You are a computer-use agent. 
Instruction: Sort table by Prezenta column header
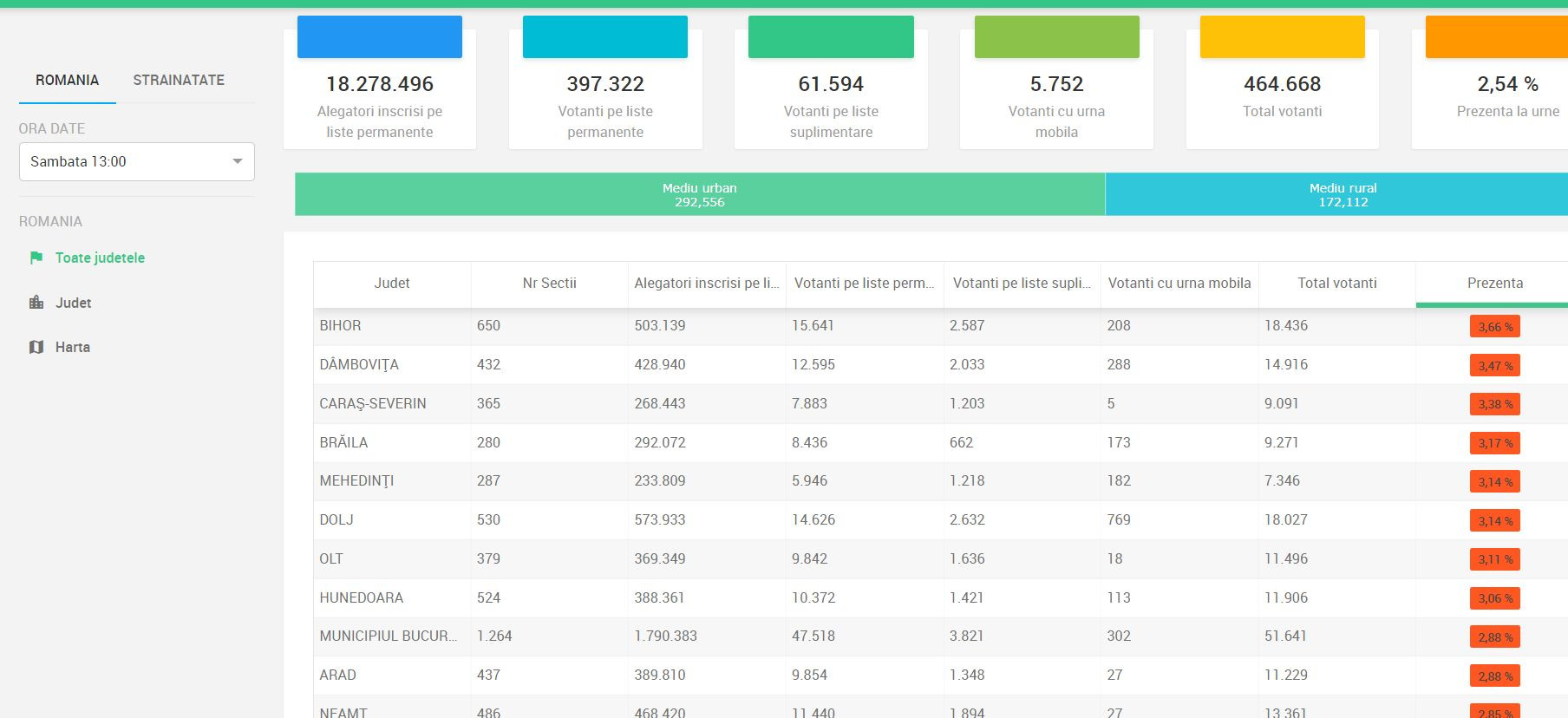pyautogui.click(x=1494, y=283)
